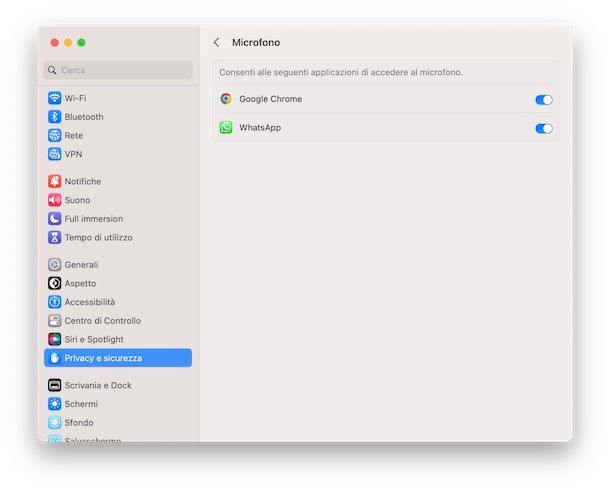
Task: Open the Rete globe icon
Action: pos(54,135)
